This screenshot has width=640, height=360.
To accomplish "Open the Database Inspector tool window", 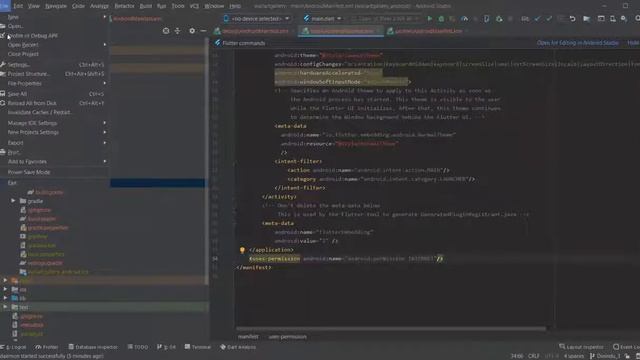I will tap(93, 347).
